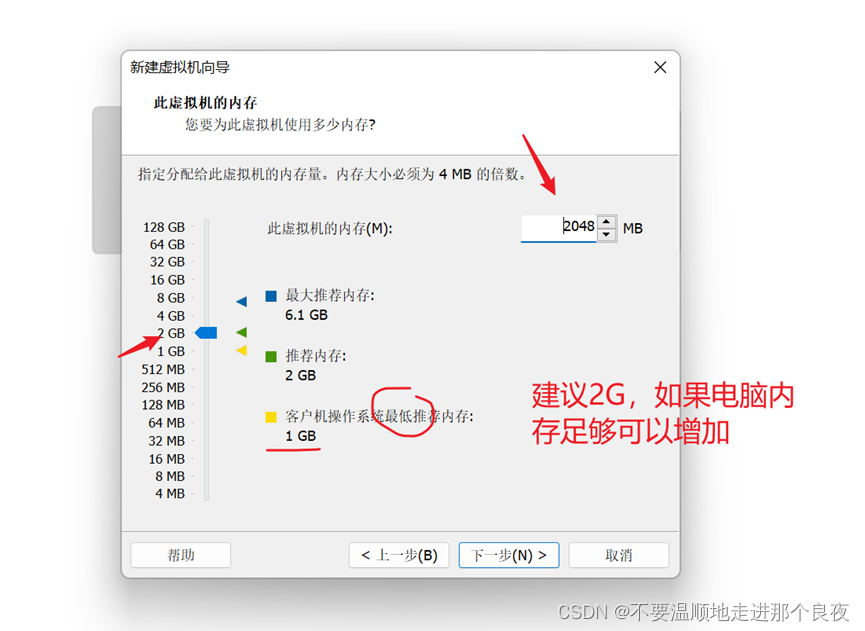
Task: Select 1 GB on the memory scale
Action: (170, 351)
